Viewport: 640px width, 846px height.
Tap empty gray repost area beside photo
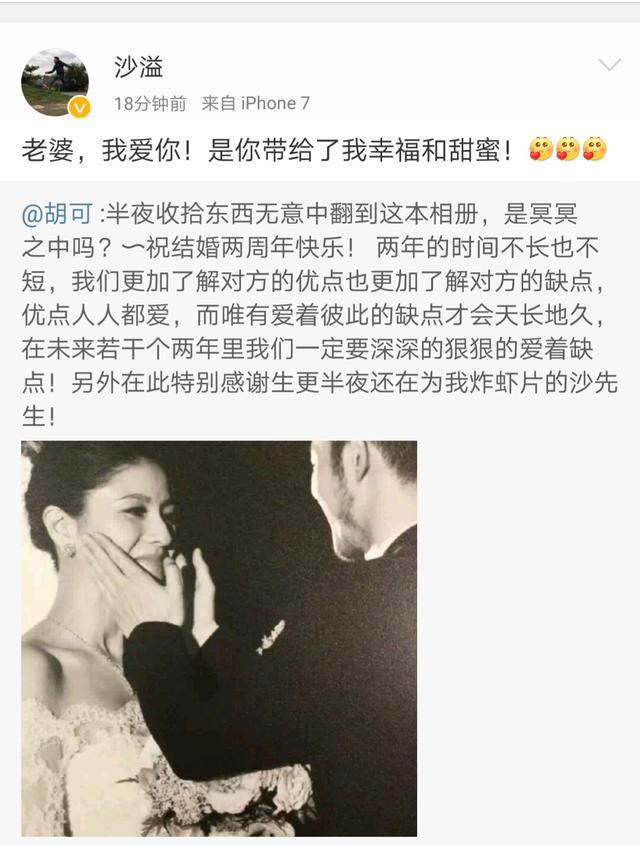[526, 637]
